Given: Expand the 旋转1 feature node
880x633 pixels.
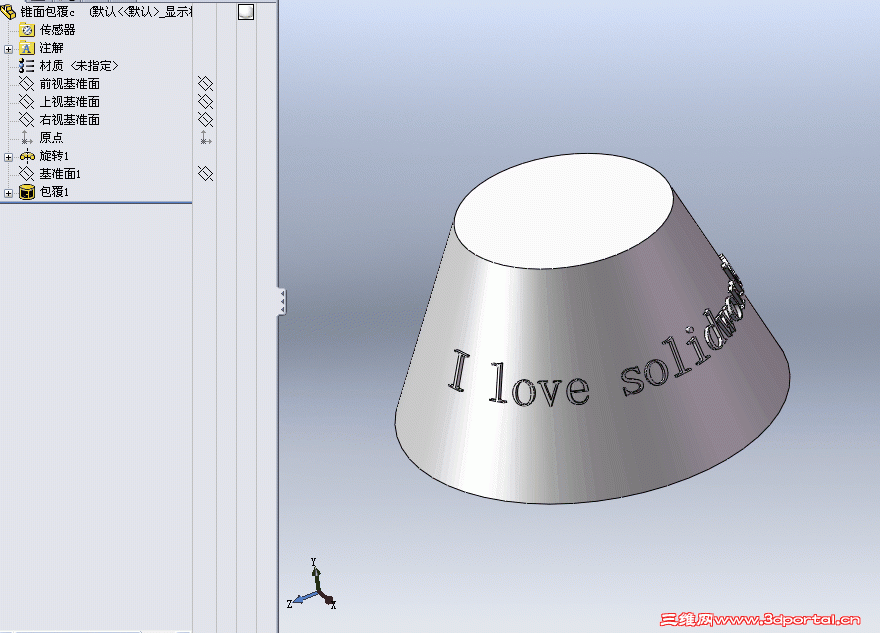Looking at the screenshot, I should pos(8,155).
